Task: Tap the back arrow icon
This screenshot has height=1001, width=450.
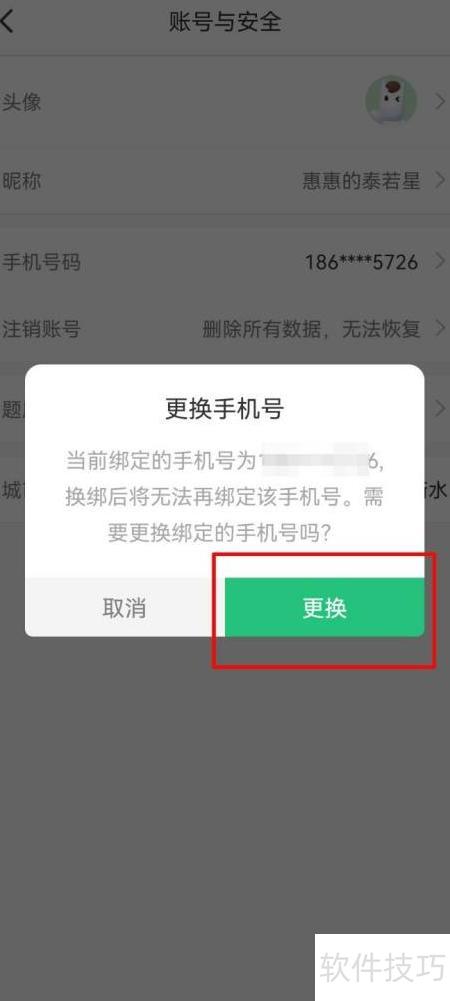Action: click(8, 22)
